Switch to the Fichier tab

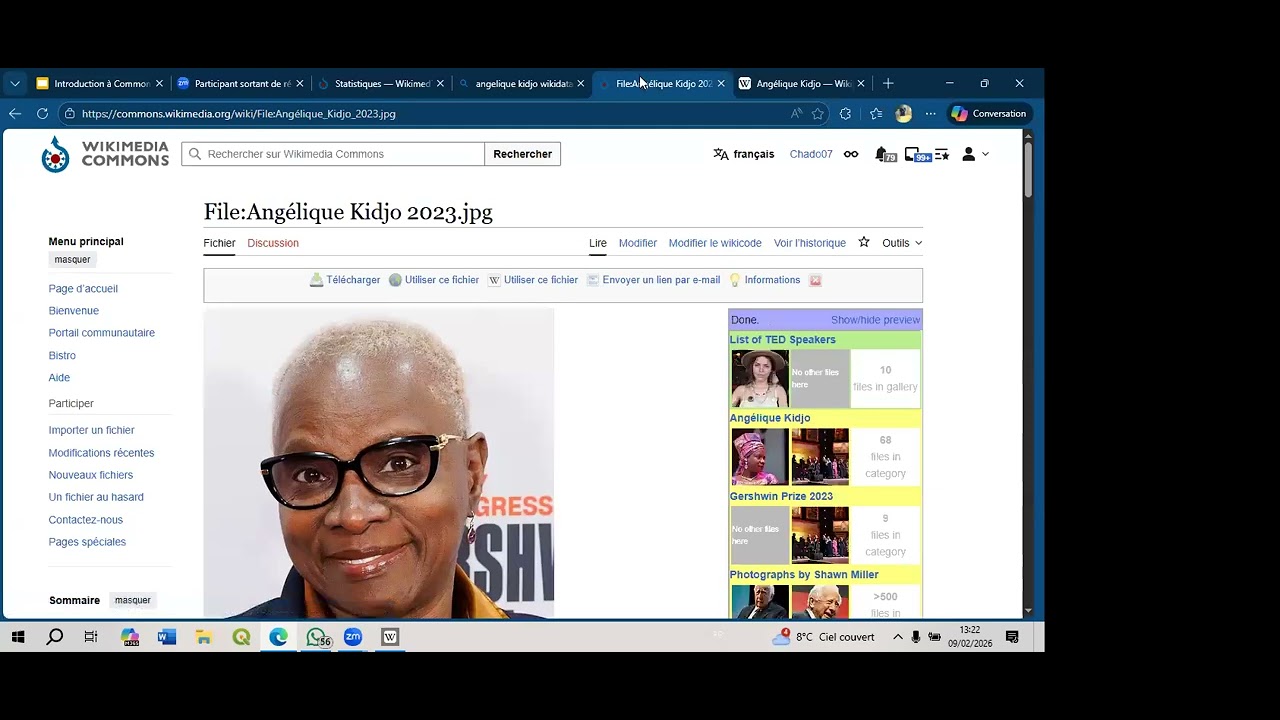(220, 243)
